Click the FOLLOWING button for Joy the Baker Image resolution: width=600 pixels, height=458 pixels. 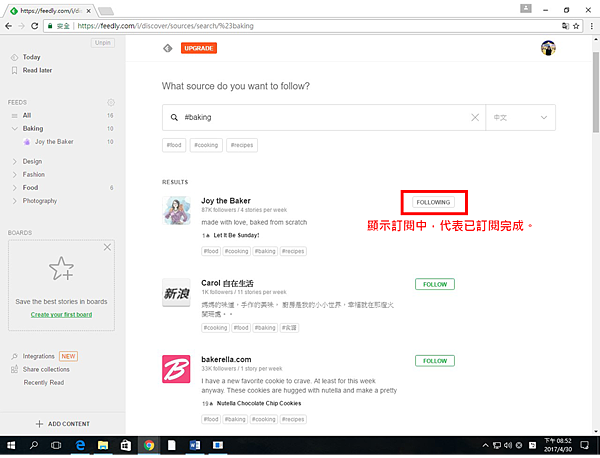433,202
